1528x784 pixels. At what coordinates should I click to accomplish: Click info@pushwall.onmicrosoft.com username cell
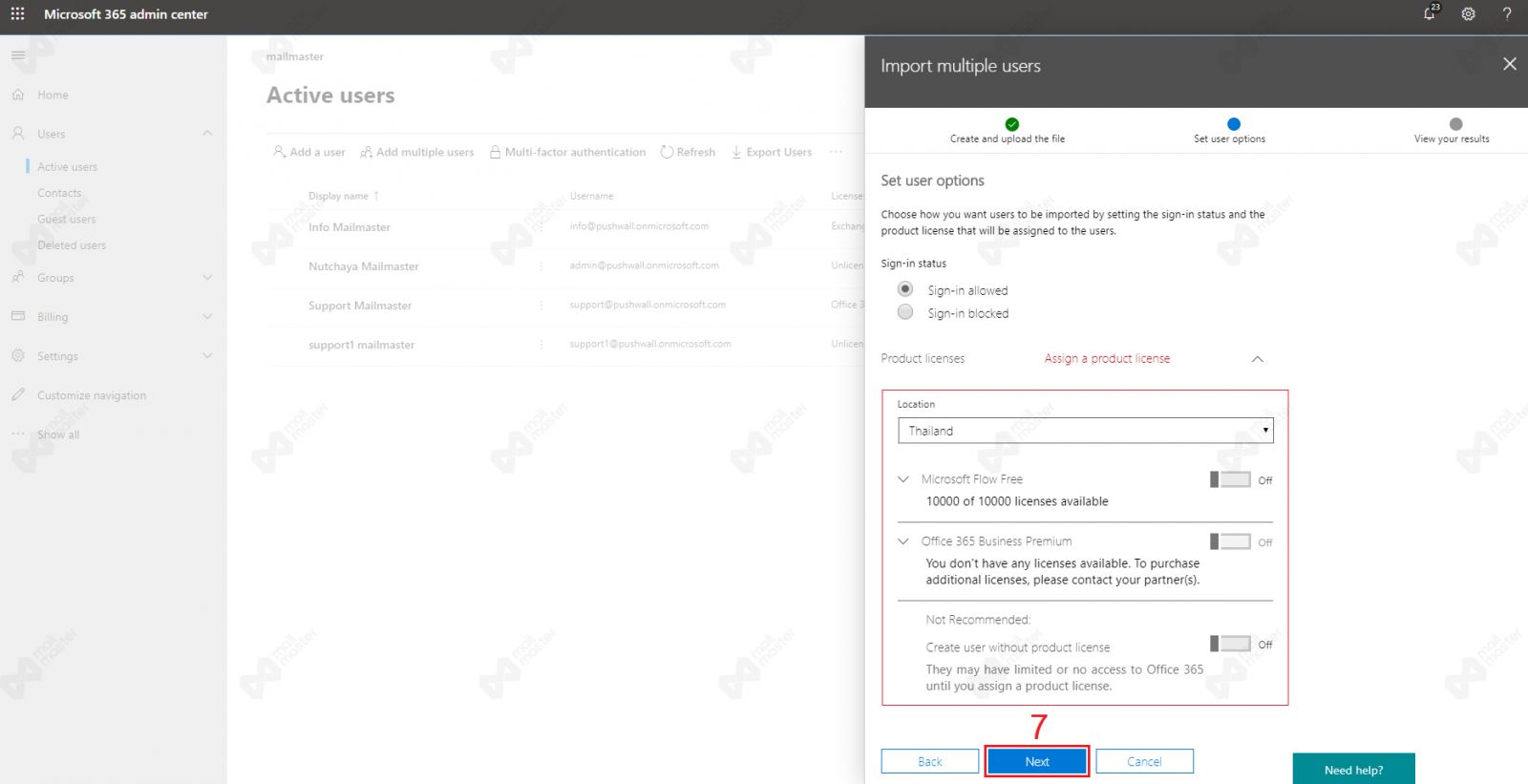point(639,226)
